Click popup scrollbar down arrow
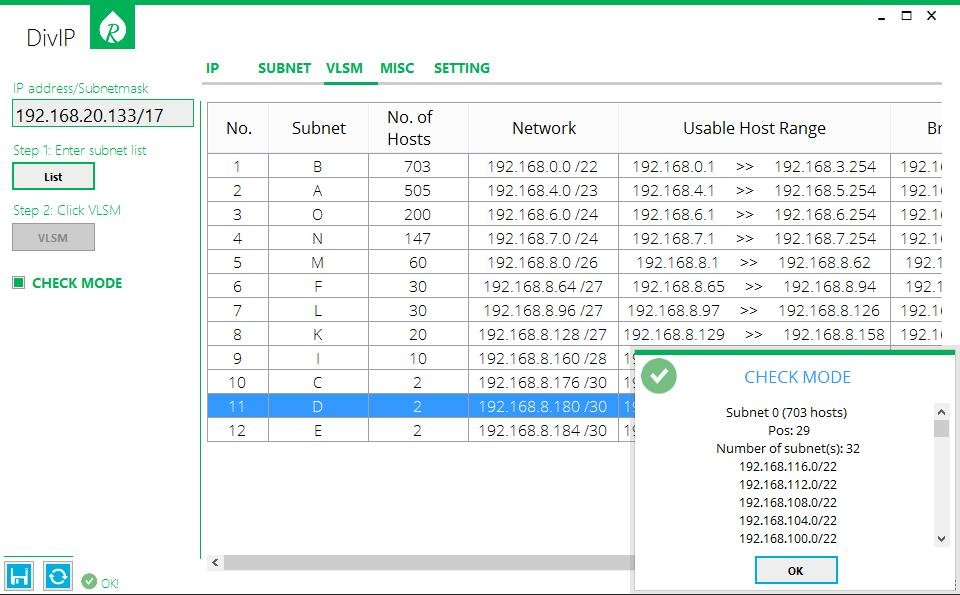The width and height of the screenshot is (960, 595). (942, 539)
